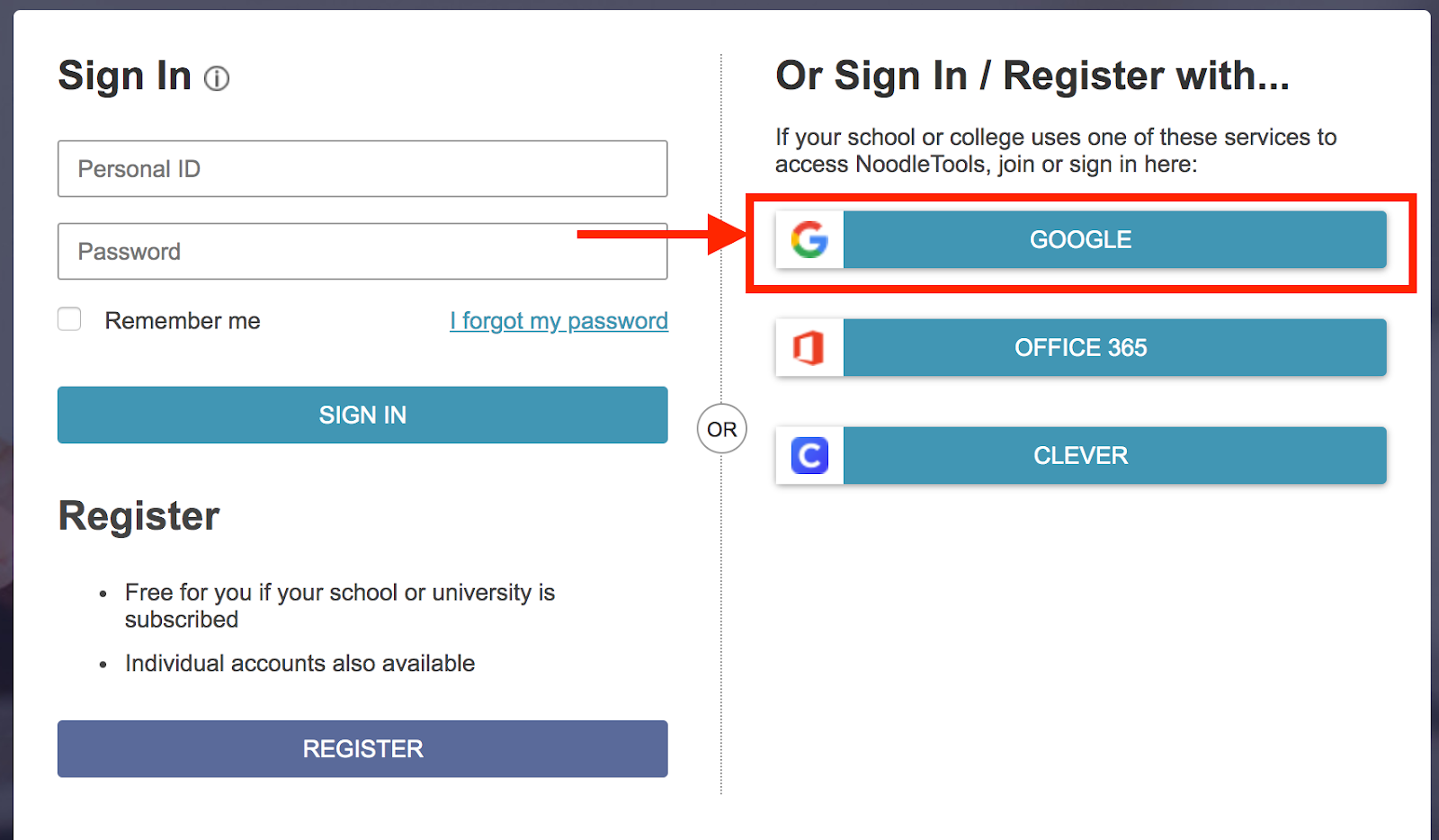Click into the Password field
This screenshot has width=1439, height=840.
pos(315,252)
